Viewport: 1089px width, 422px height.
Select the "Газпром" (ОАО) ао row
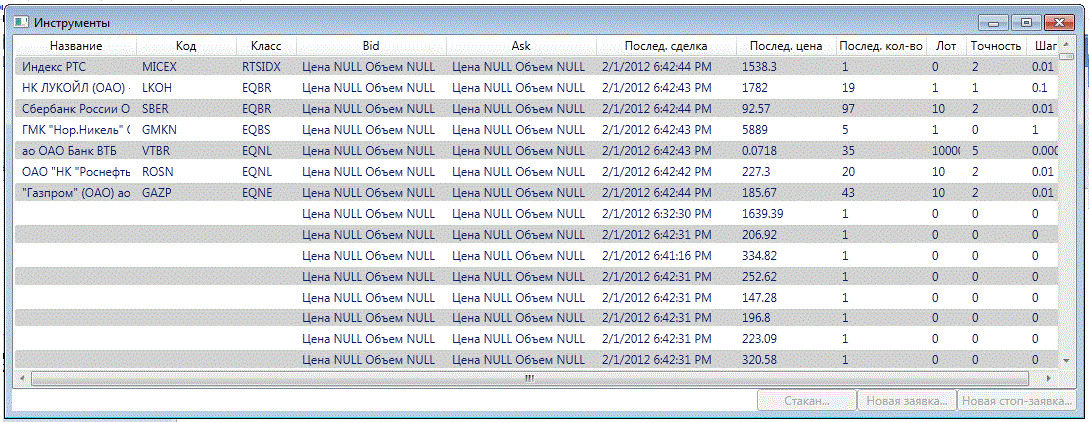coord(536,192)
